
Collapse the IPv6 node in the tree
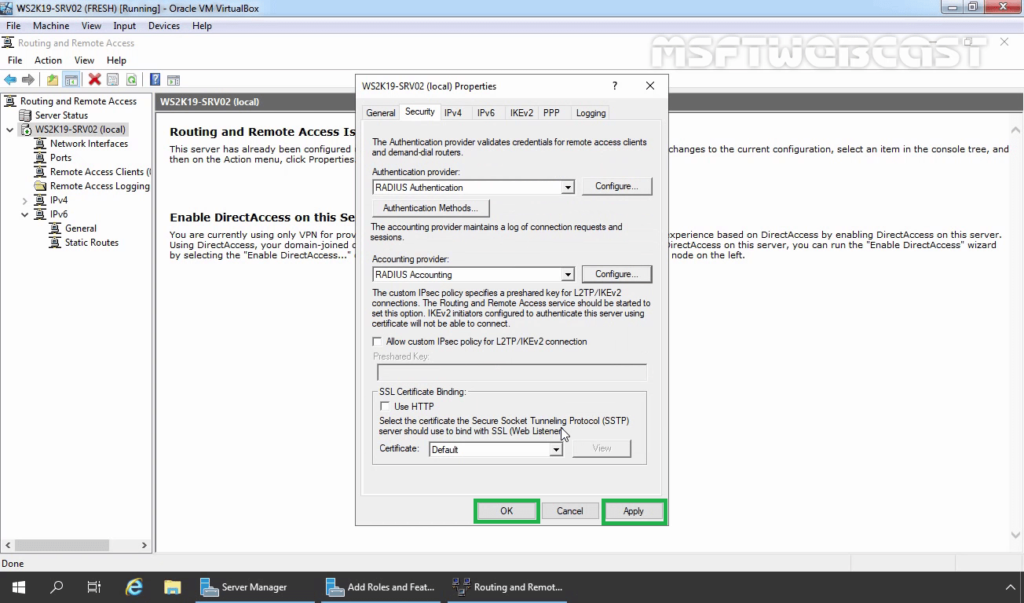coord(25,214)
